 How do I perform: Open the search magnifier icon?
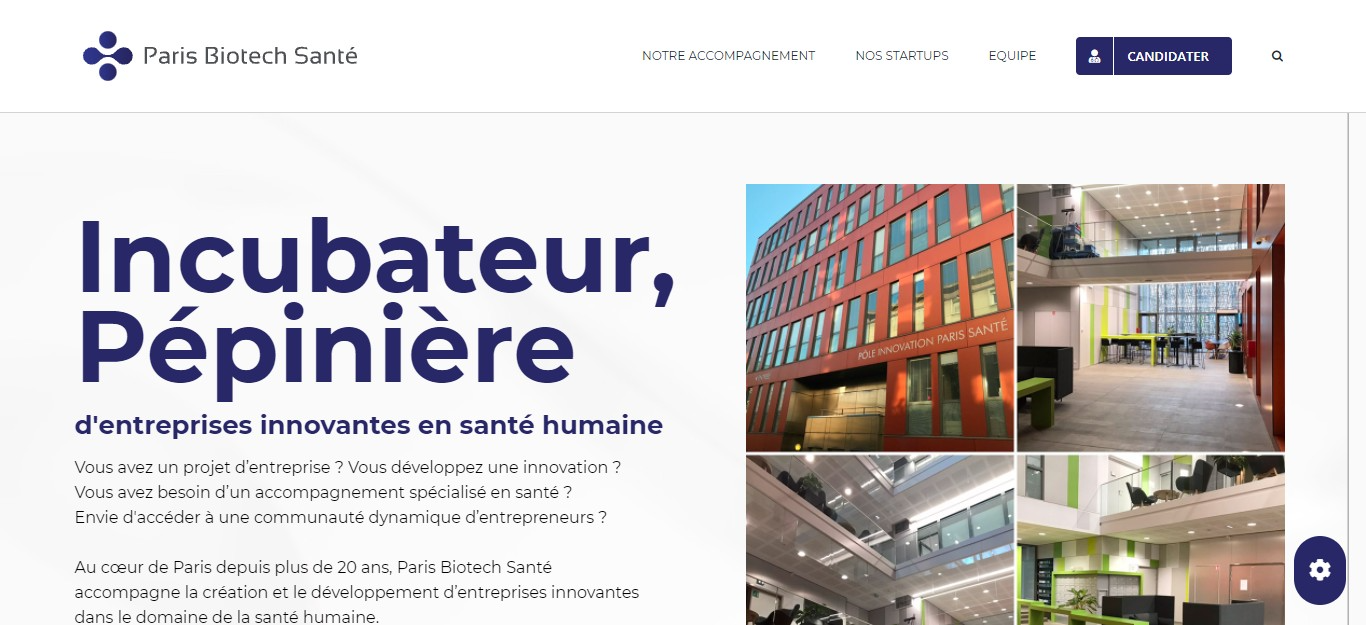tap(1277, 56)
